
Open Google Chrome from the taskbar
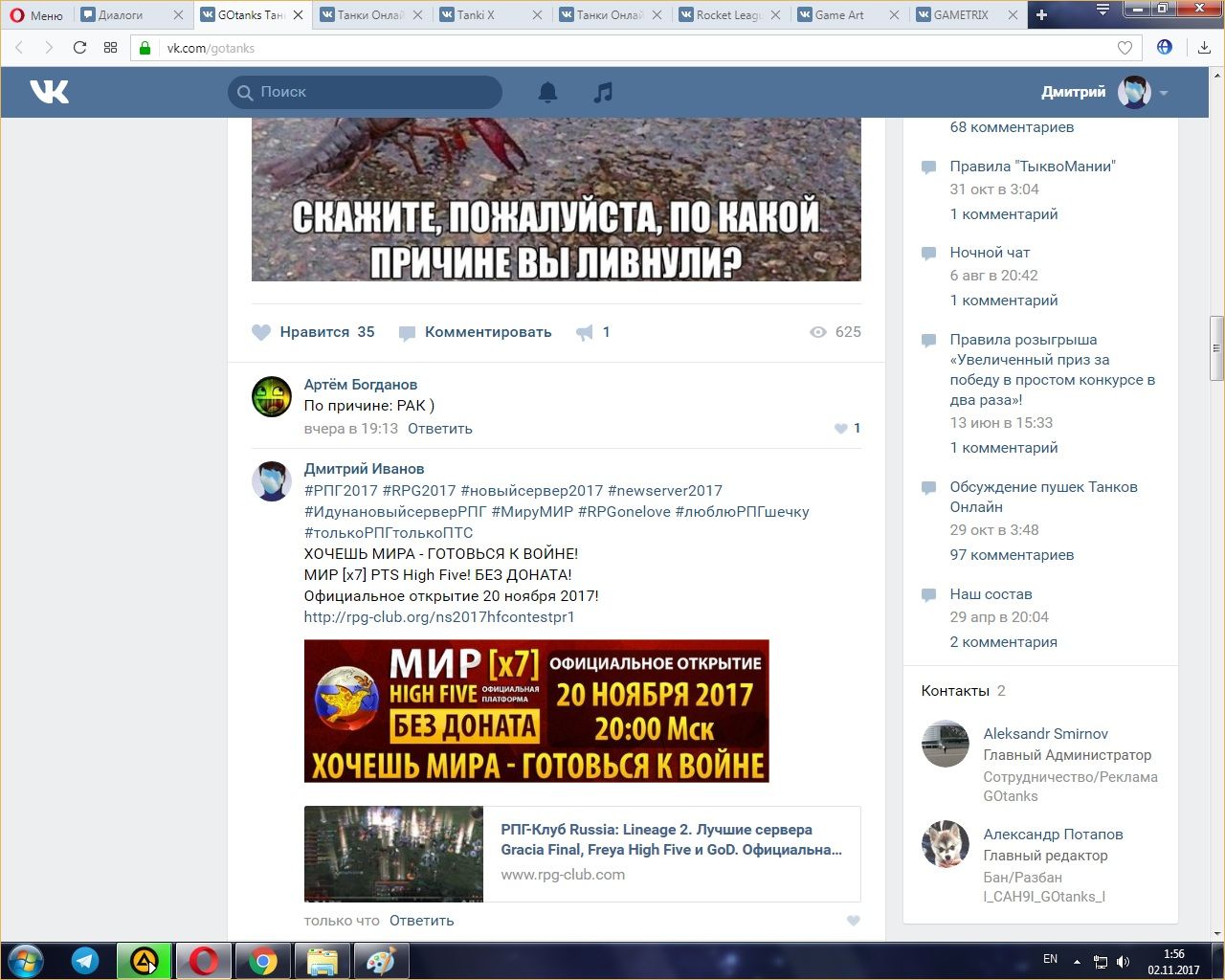tap(264, 961)
